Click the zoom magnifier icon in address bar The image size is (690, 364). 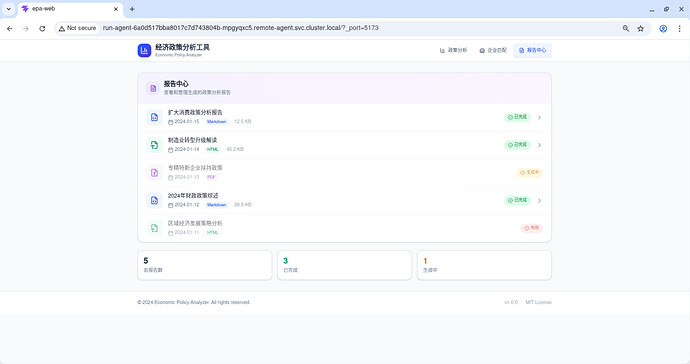point(626,29)
